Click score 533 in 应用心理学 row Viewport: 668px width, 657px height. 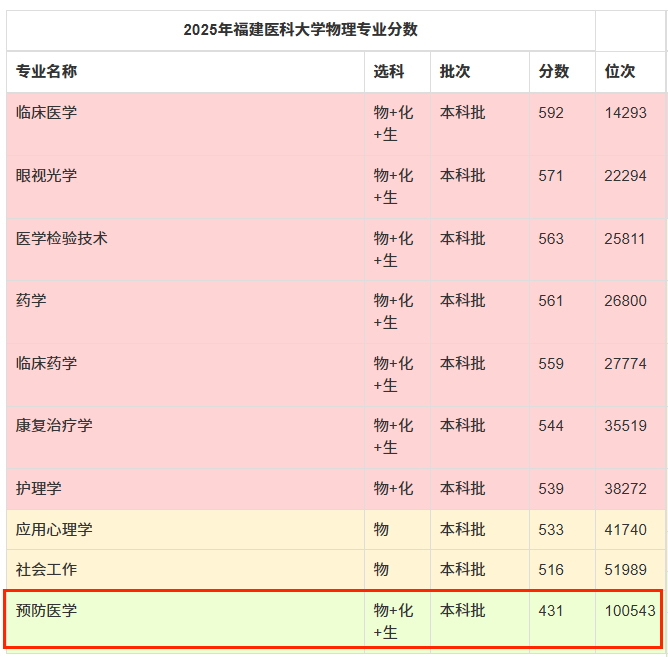pyautogui.click(x=551, y=530)
